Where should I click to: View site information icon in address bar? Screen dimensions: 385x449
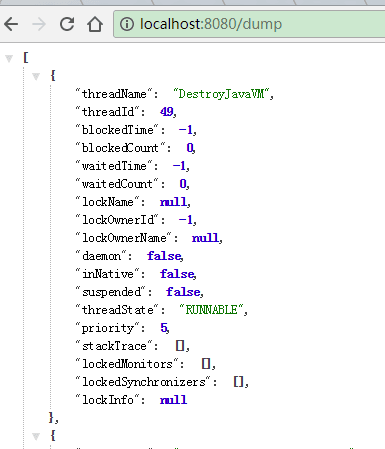point(127,24)
